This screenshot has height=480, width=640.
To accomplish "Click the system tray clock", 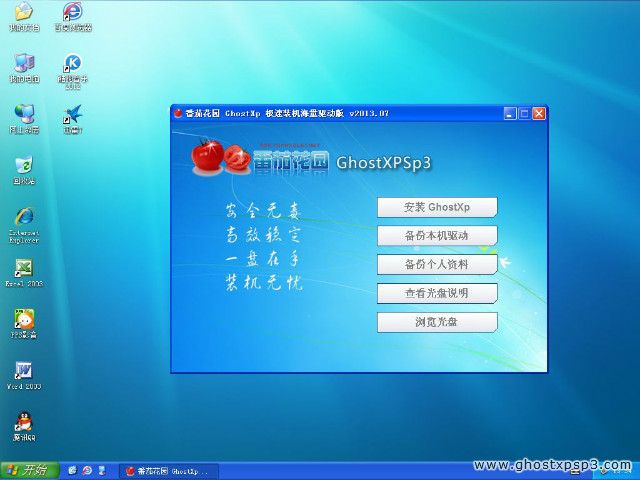I will tap(624, 472).
